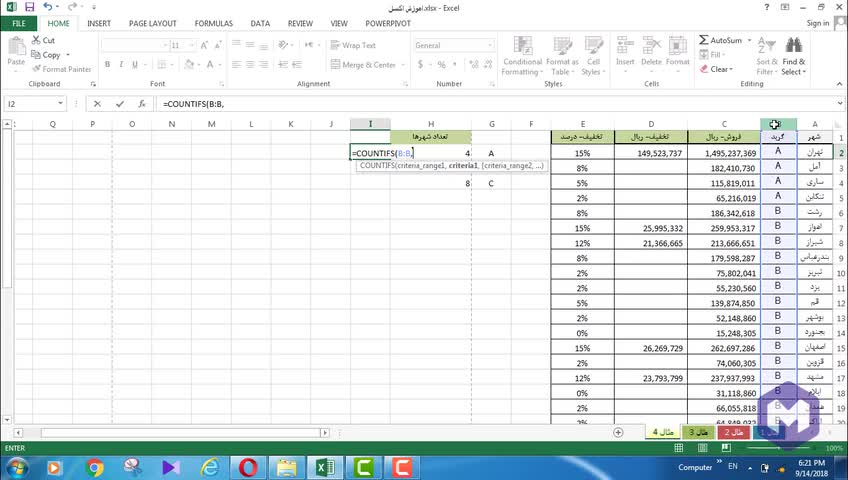The width and height of the screenshot is (848, 480).
Task: Toggle Align Right
Action: point(263,65)
